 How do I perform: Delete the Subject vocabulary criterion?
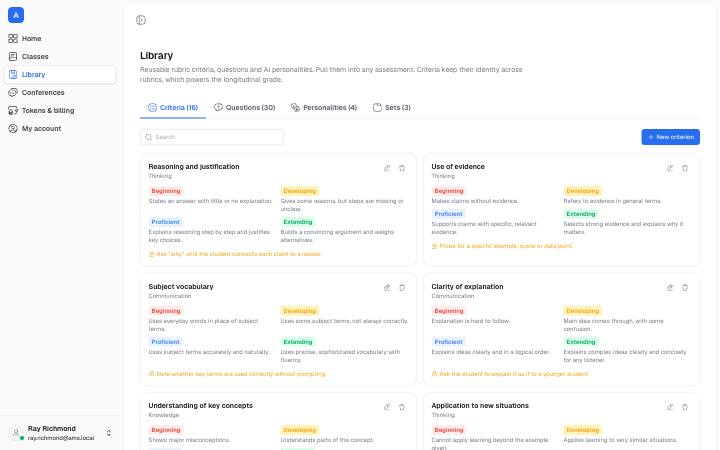click(x=402, y=287)
